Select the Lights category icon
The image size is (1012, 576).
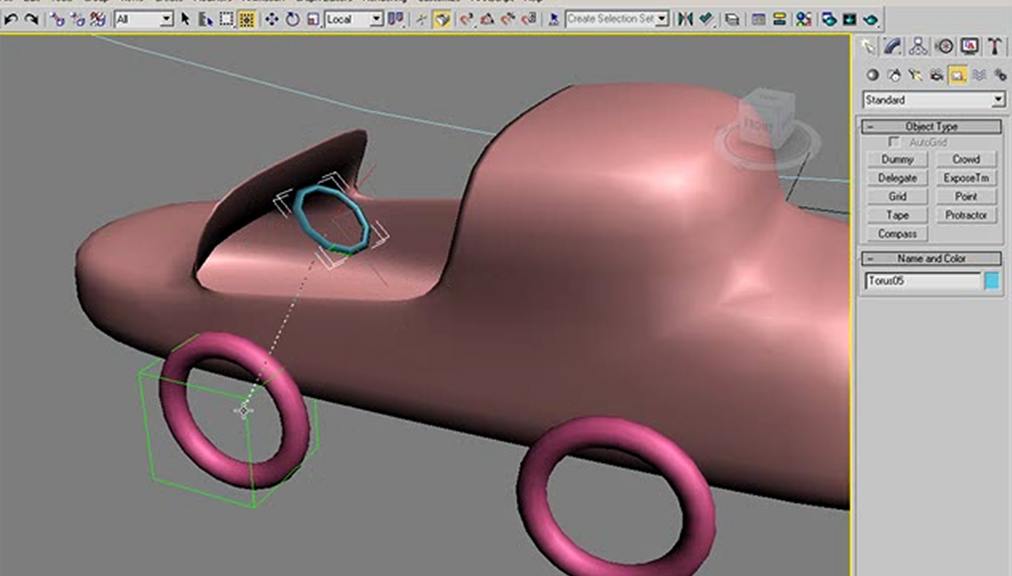click(x=915, y=74)
